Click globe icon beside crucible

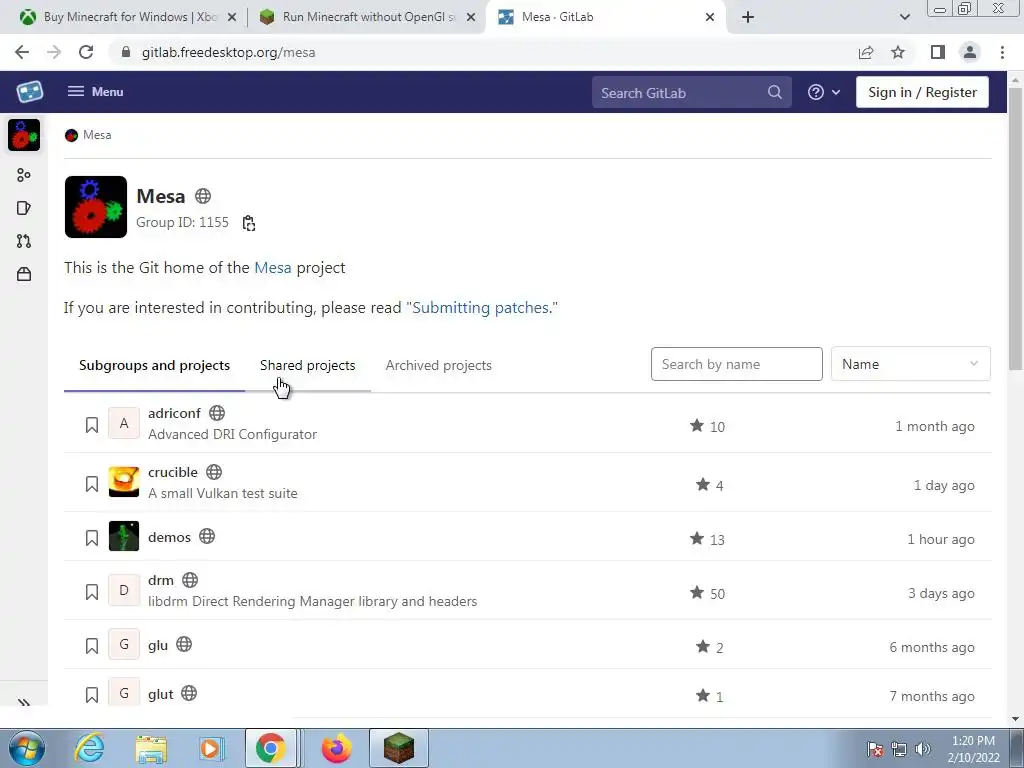[x=214, y=472]
